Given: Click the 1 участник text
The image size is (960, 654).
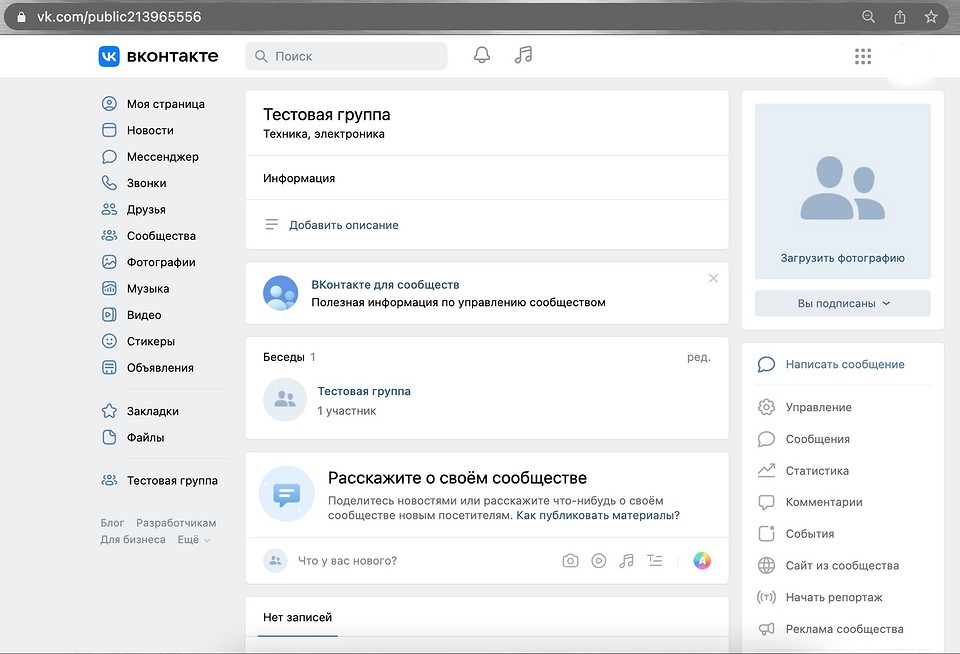Looking at the screenshot, I should pyautogui.click(x=347, y=411).
